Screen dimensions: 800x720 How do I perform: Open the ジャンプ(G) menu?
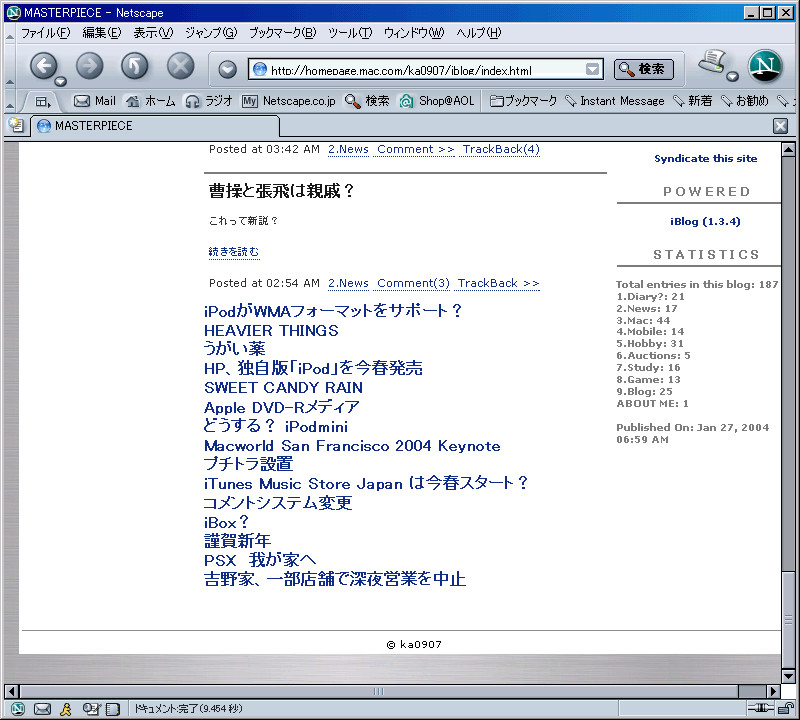[x=211, y=33]
